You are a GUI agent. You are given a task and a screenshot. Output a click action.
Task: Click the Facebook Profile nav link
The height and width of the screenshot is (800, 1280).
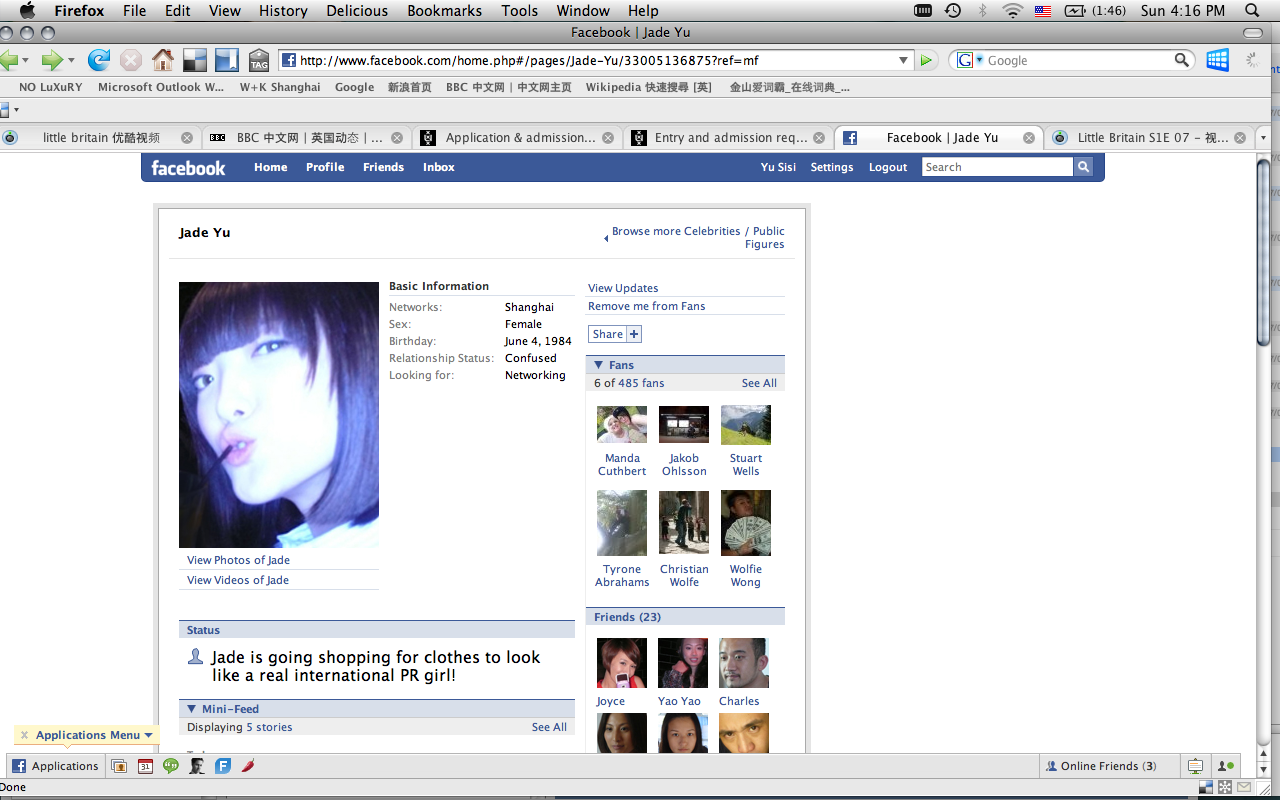click(x=325, y=167)
